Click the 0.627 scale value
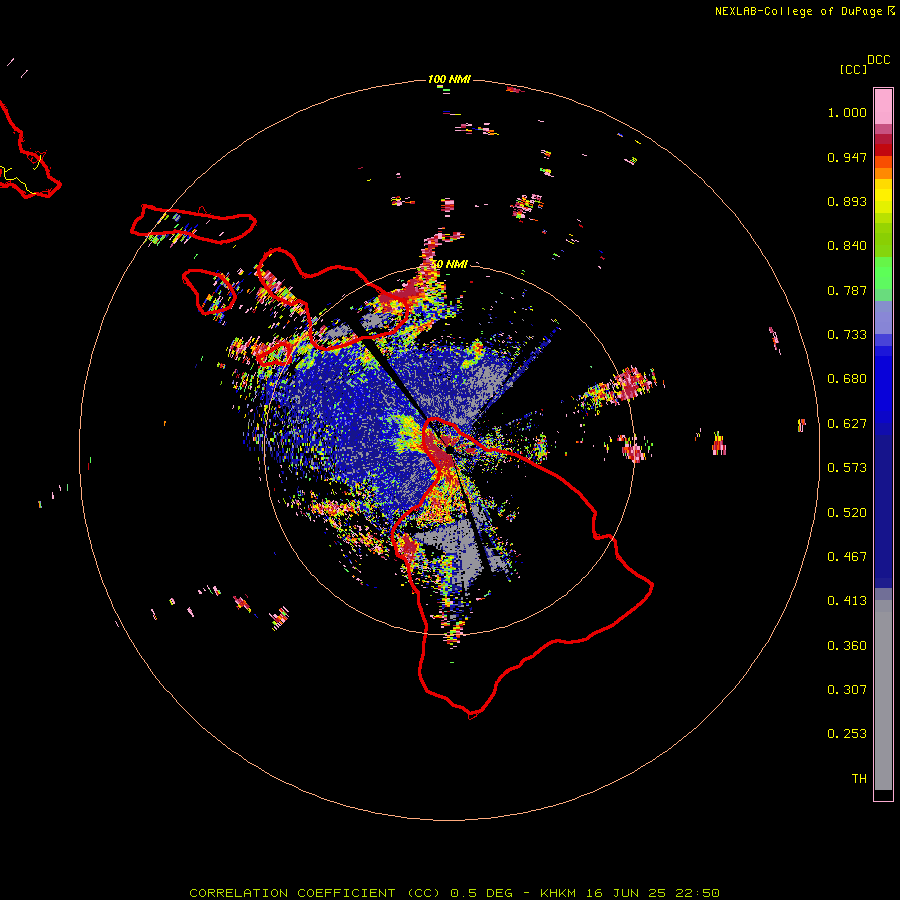 click(x=847, y=424)
